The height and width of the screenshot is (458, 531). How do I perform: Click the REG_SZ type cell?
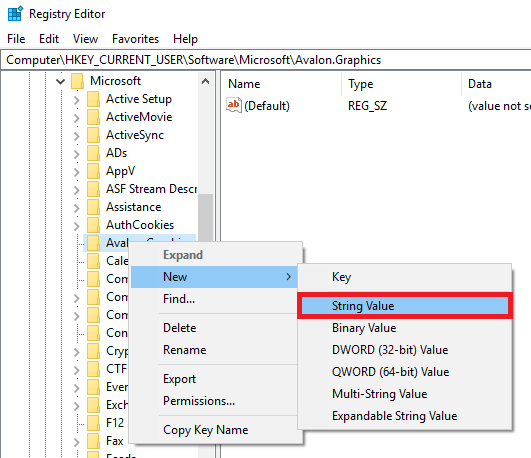[x=367, y=106]
